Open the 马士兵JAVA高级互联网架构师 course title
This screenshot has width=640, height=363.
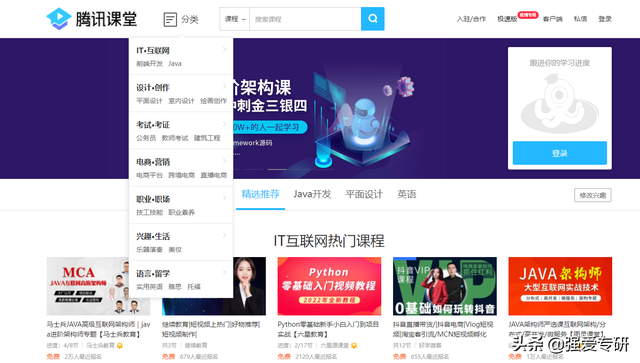pyautogui.click(x=98, y=329)
